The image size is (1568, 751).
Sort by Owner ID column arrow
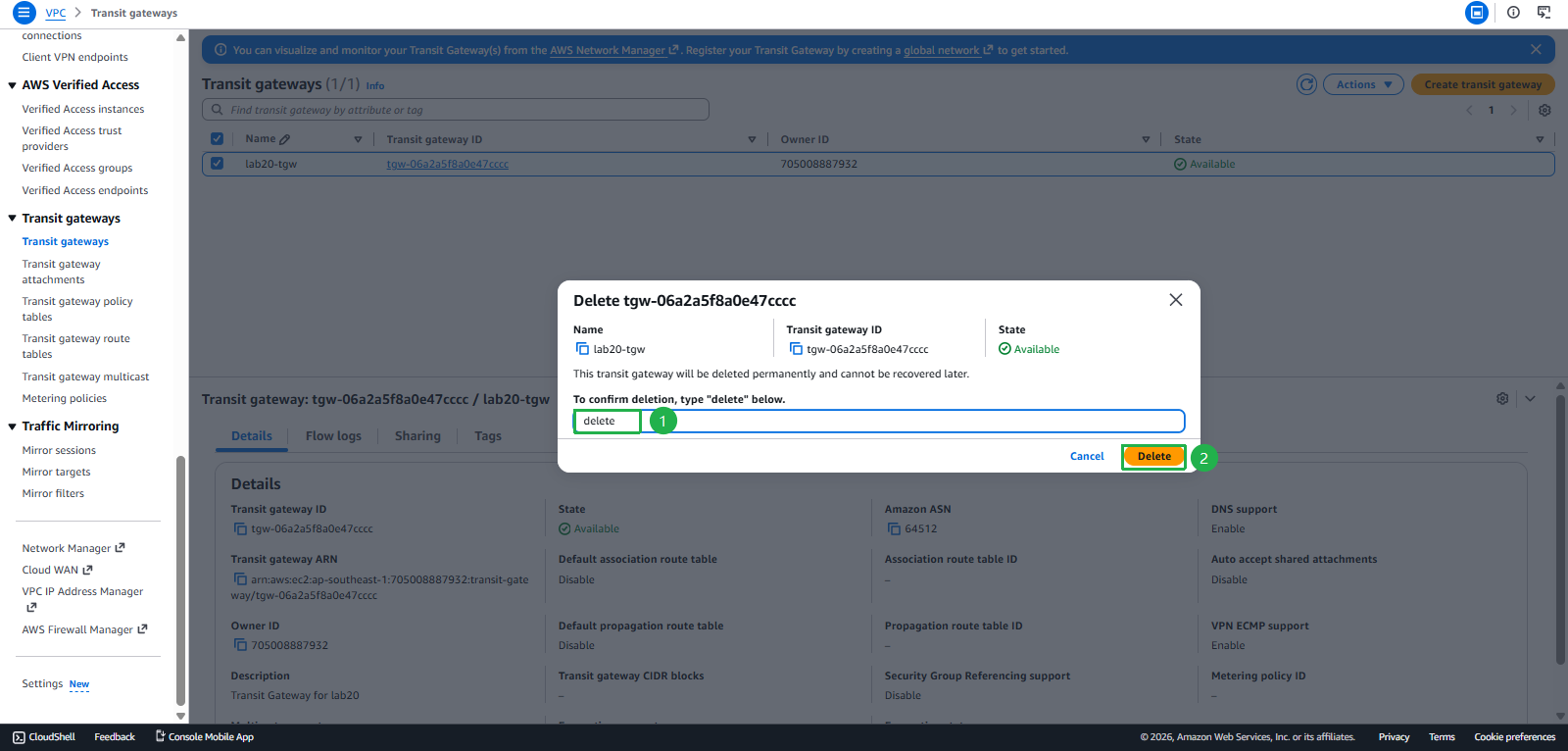pos(1146,139)
